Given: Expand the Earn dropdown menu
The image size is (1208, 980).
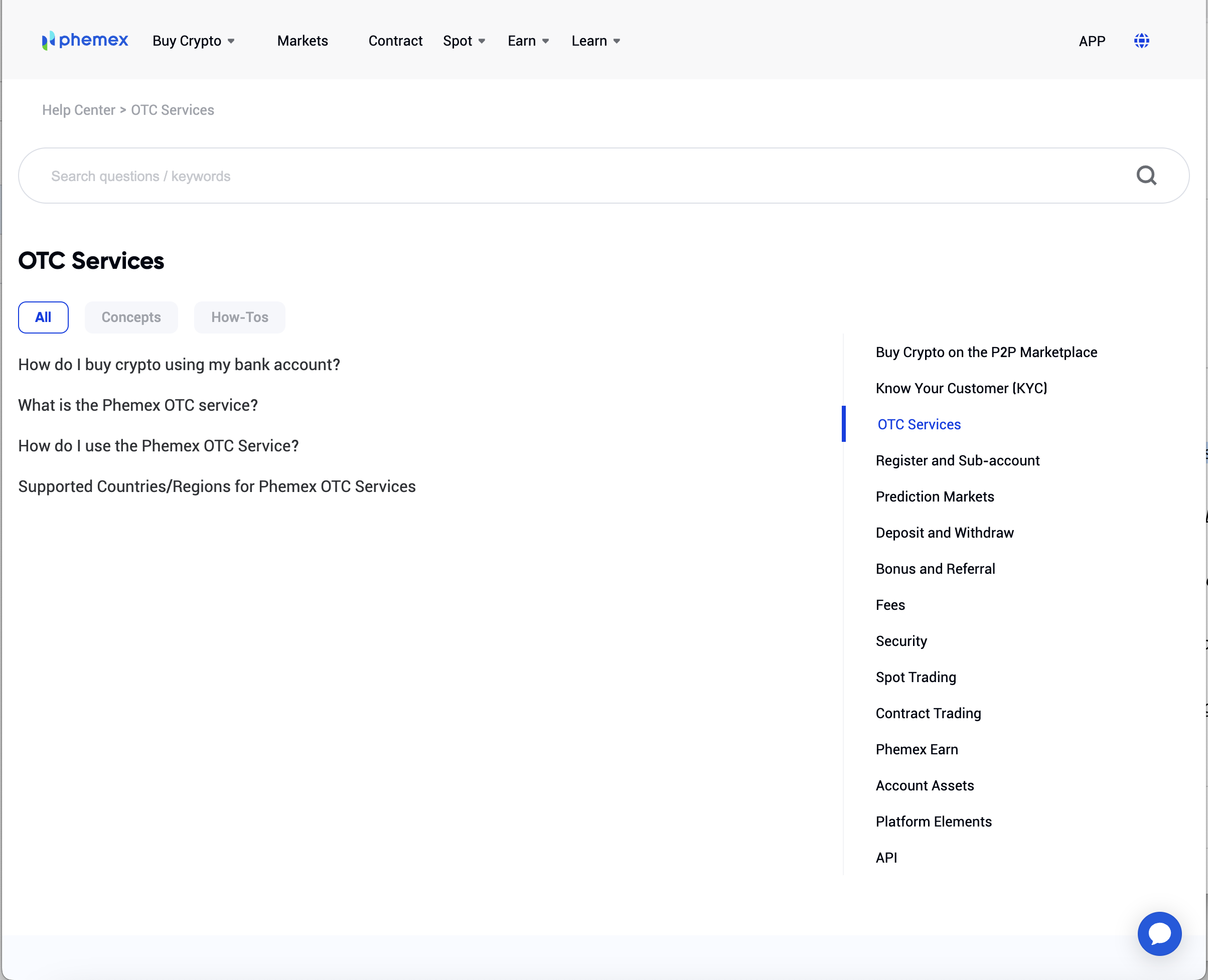Looking at the screenshot, I should (x=528, y=41).
